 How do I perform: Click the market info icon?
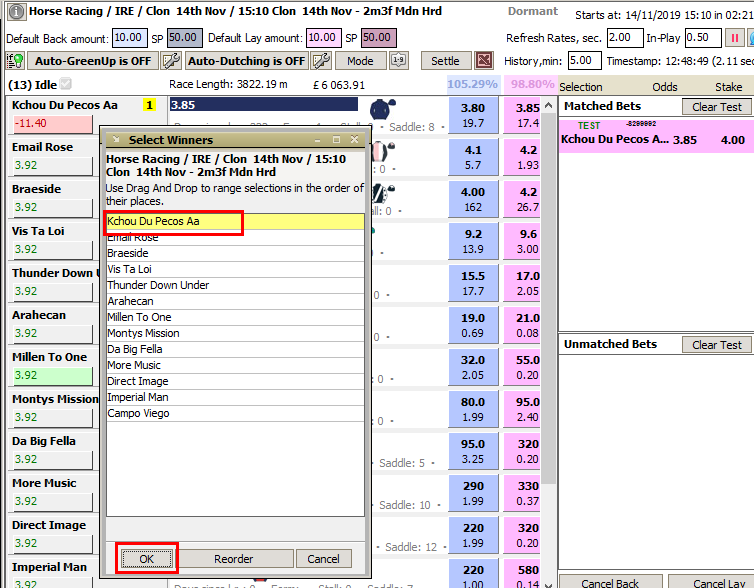point(16,12)
